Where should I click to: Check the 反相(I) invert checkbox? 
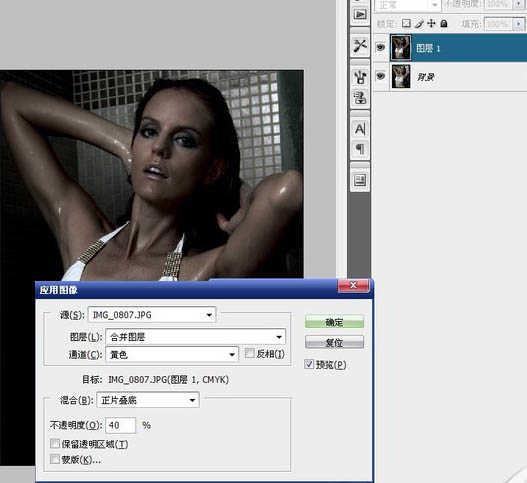pos(250,353)
